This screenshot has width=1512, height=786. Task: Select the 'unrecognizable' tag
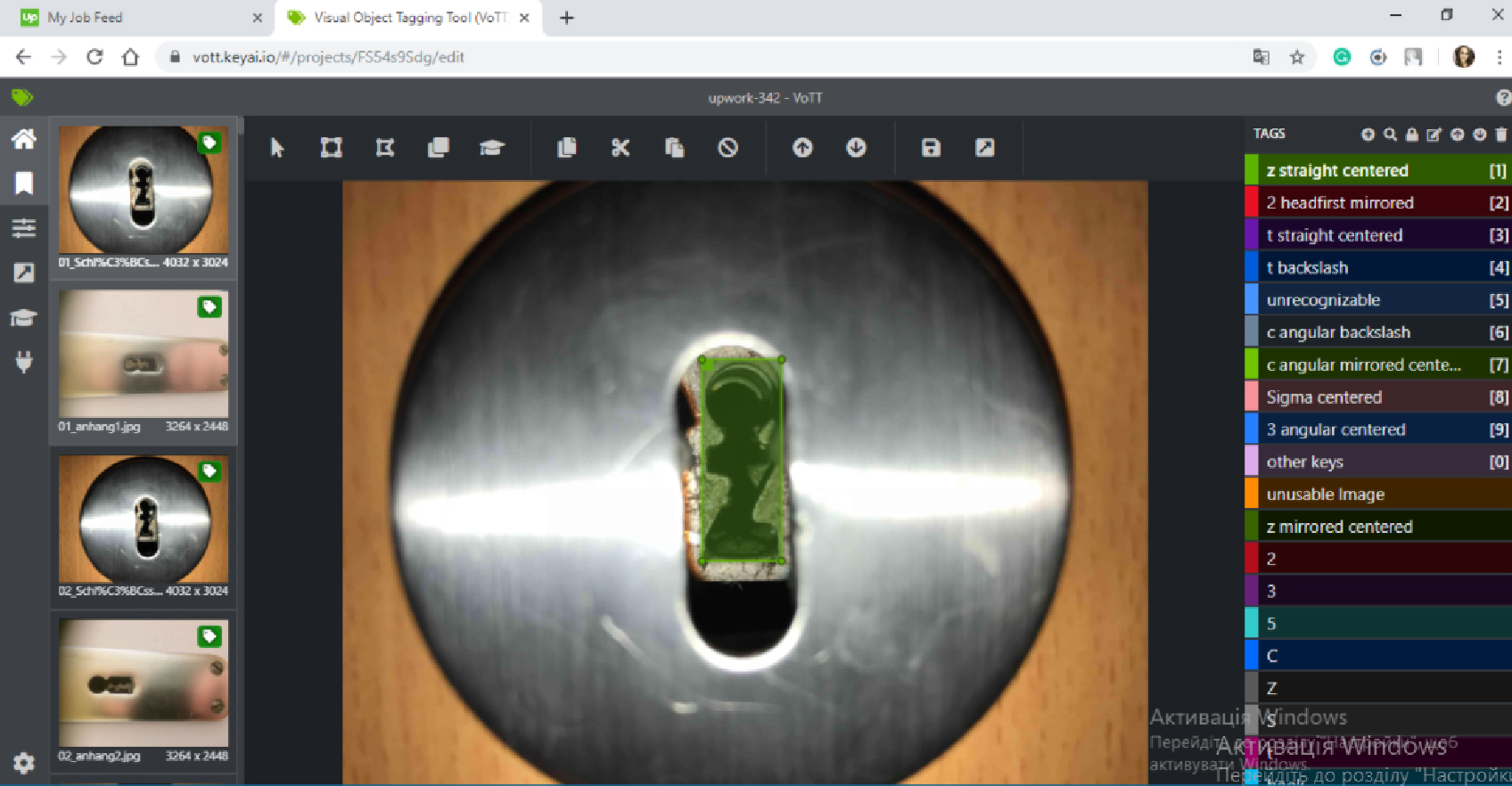(1323, 300)
